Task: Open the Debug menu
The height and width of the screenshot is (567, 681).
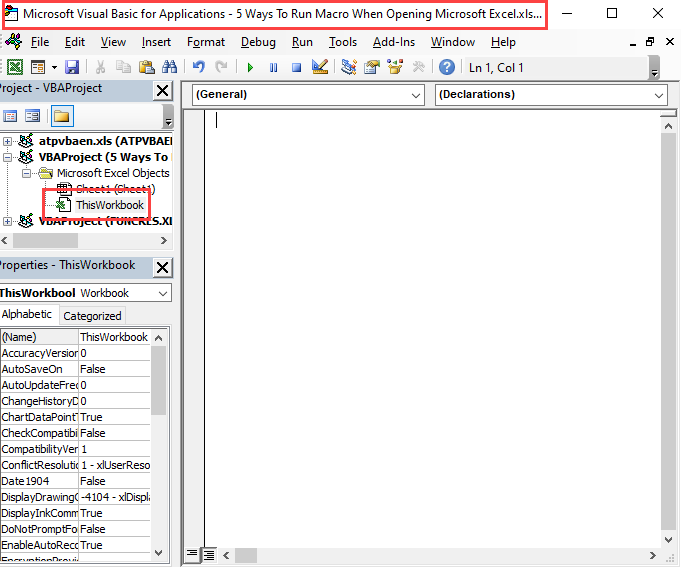Action: tap(258, 42)
